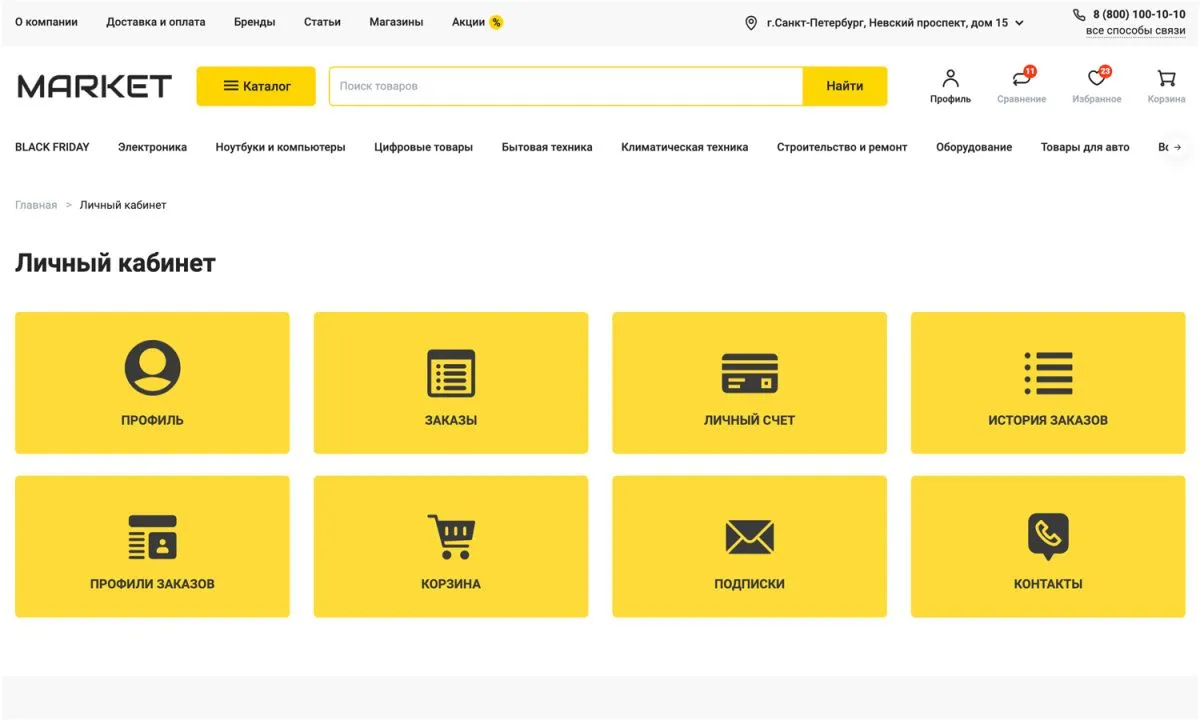Screen dimensions: 1200x720
Task: Select the BLACK FRIDAY category
Action: tap(52, 147)
